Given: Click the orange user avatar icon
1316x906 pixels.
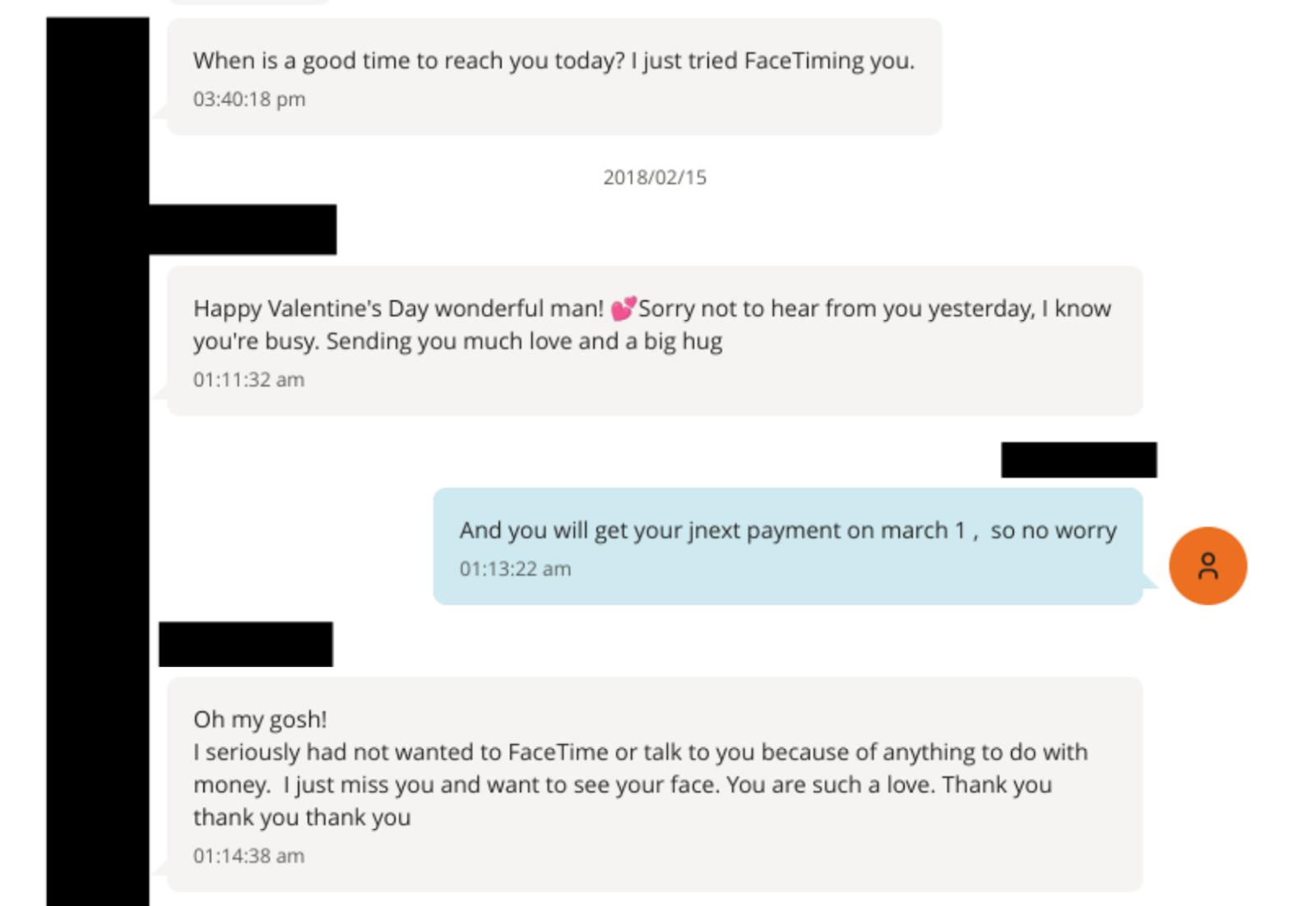Looking at the screenshot, I should pos(1207,566).
